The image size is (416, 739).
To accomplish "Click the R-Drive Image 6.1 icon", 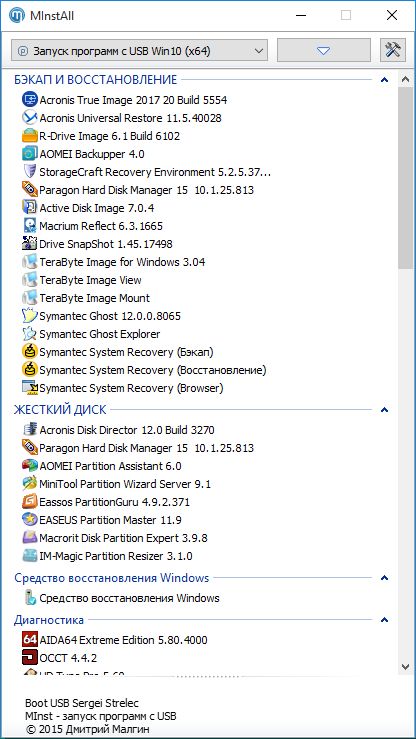I will pyautogui.click(x=30, y=136).
